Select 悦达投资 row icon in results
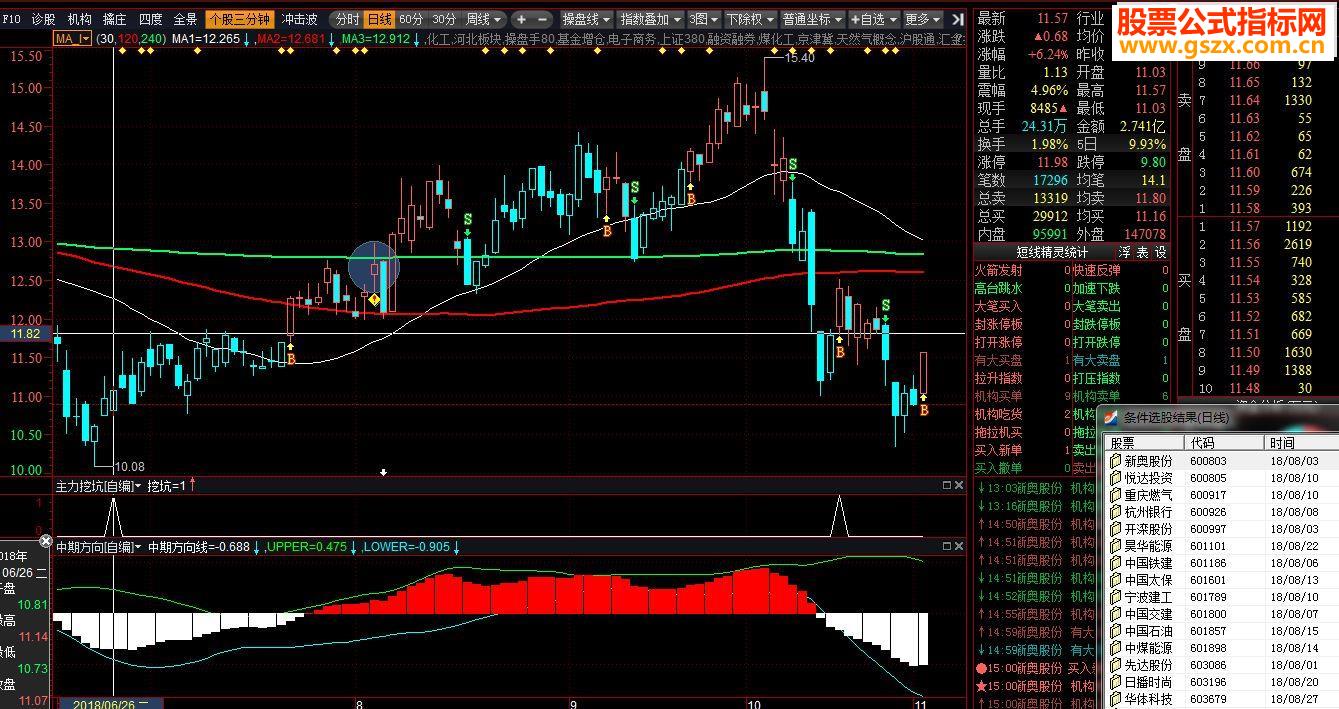 pyautogui.click(x=1116, y=478)
